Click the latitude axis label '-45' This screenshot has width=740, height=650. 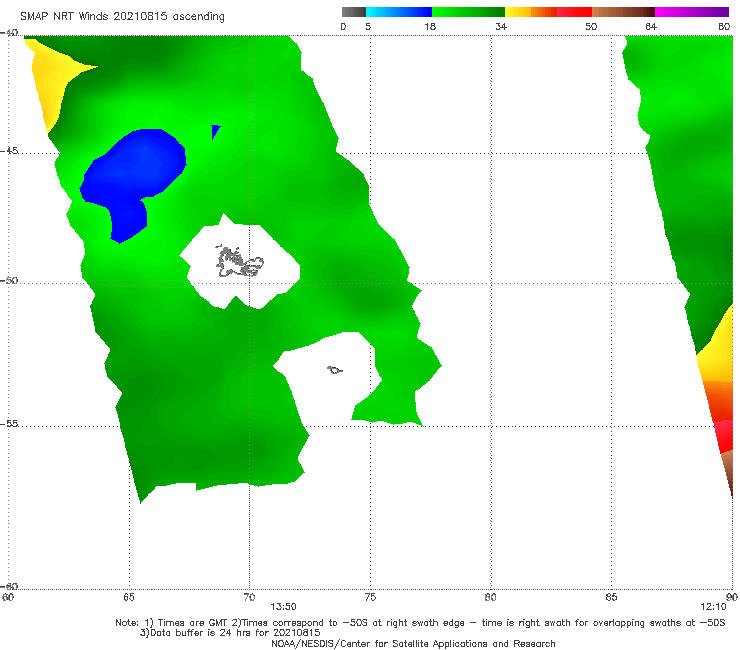(9, 151)
